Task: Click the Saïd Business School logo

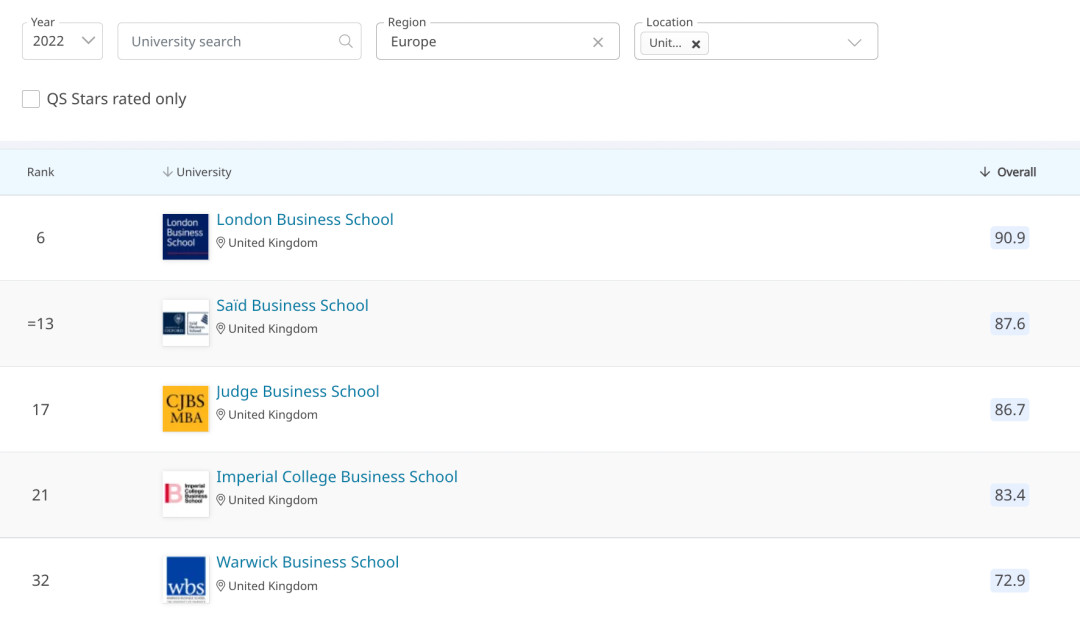Action: [x=185, y=323]
